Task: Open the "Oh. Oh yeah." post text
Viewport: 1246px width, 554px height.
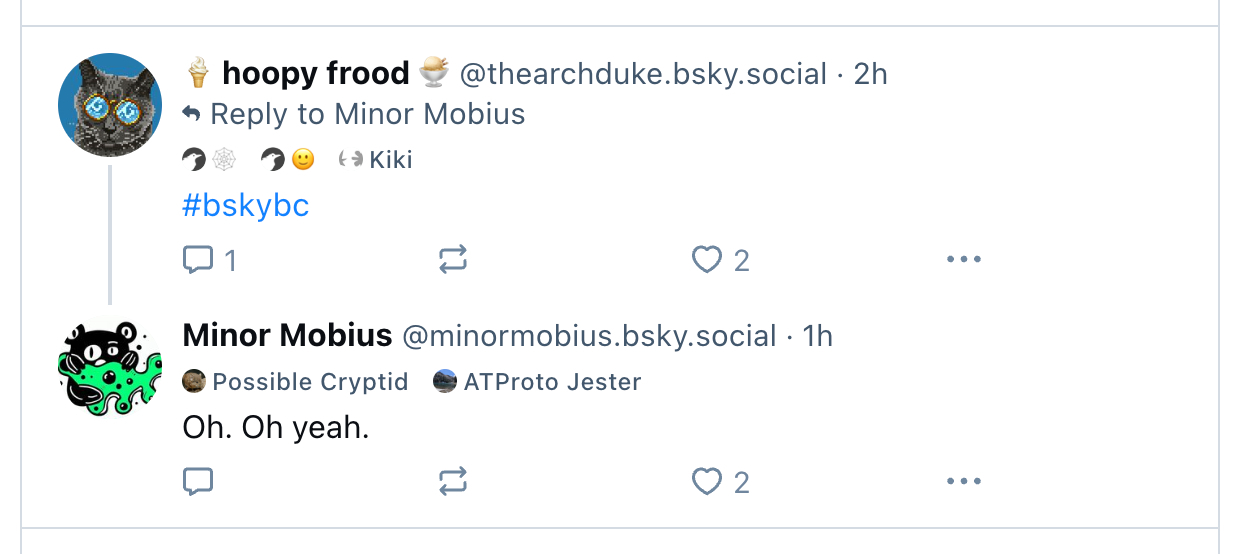Action: (276, 428)
